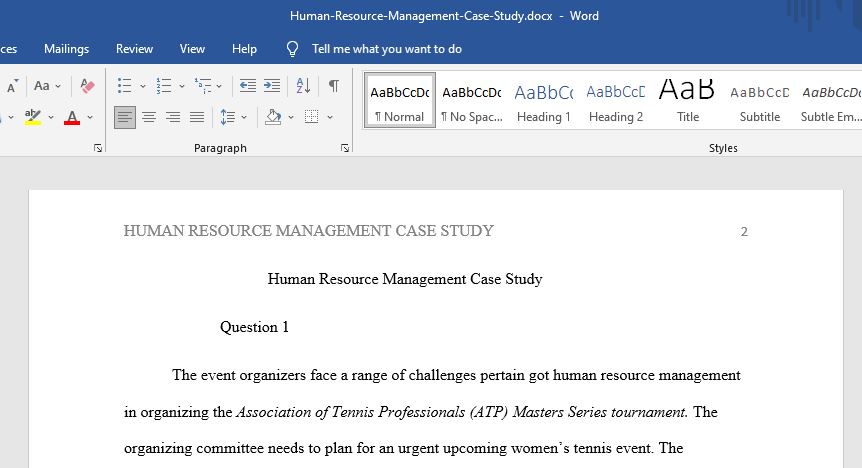Open the Borders dropdown arrow
Viewport: 862px width, 468px height.
click(x=330, y=117)
